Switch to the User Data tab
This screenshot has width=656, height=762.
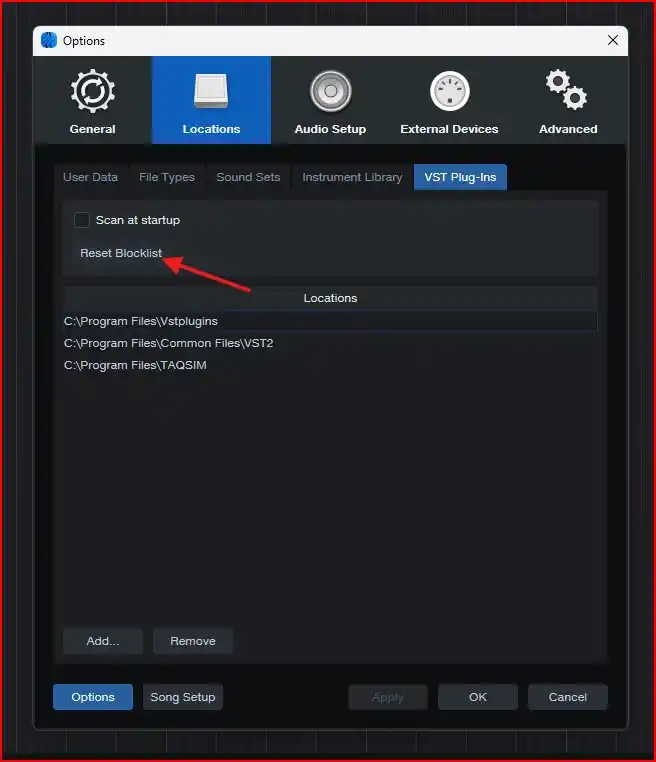coord(90,177)
